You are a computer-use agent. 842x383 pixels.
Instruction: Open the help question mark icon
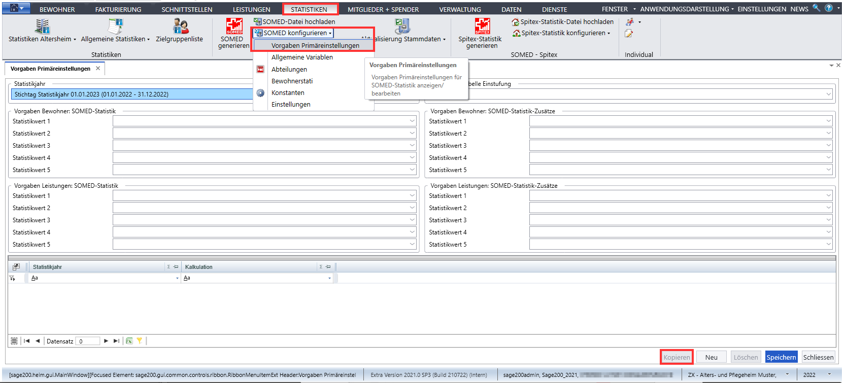[828, 9]
